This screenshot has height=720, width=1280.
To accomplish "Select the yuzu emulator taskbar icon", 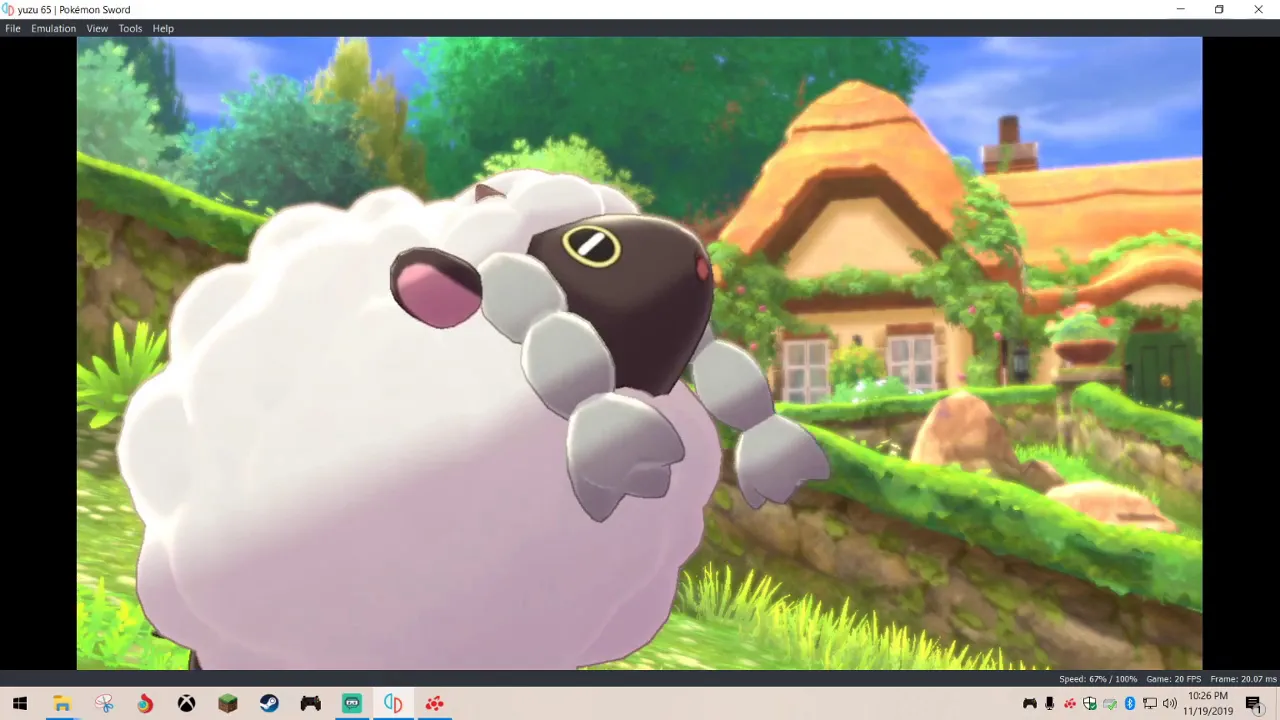I will (x=393, y=703).
